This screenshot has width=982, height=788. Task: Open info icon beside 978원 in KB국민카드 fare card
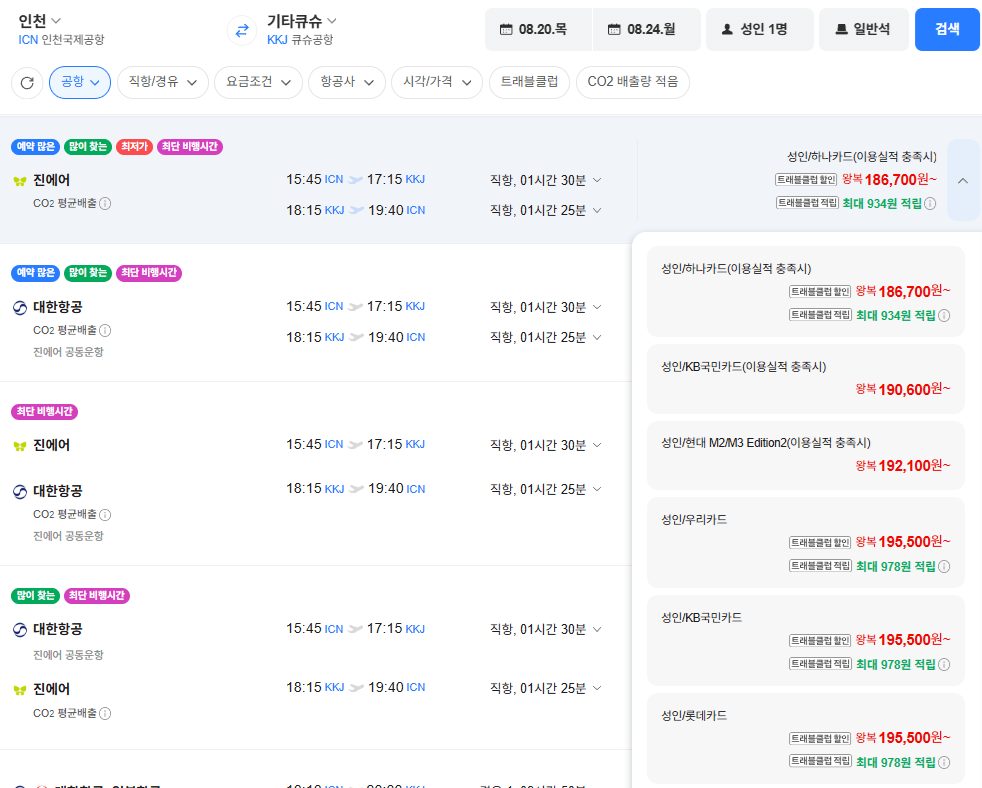(x=944, y=665)
